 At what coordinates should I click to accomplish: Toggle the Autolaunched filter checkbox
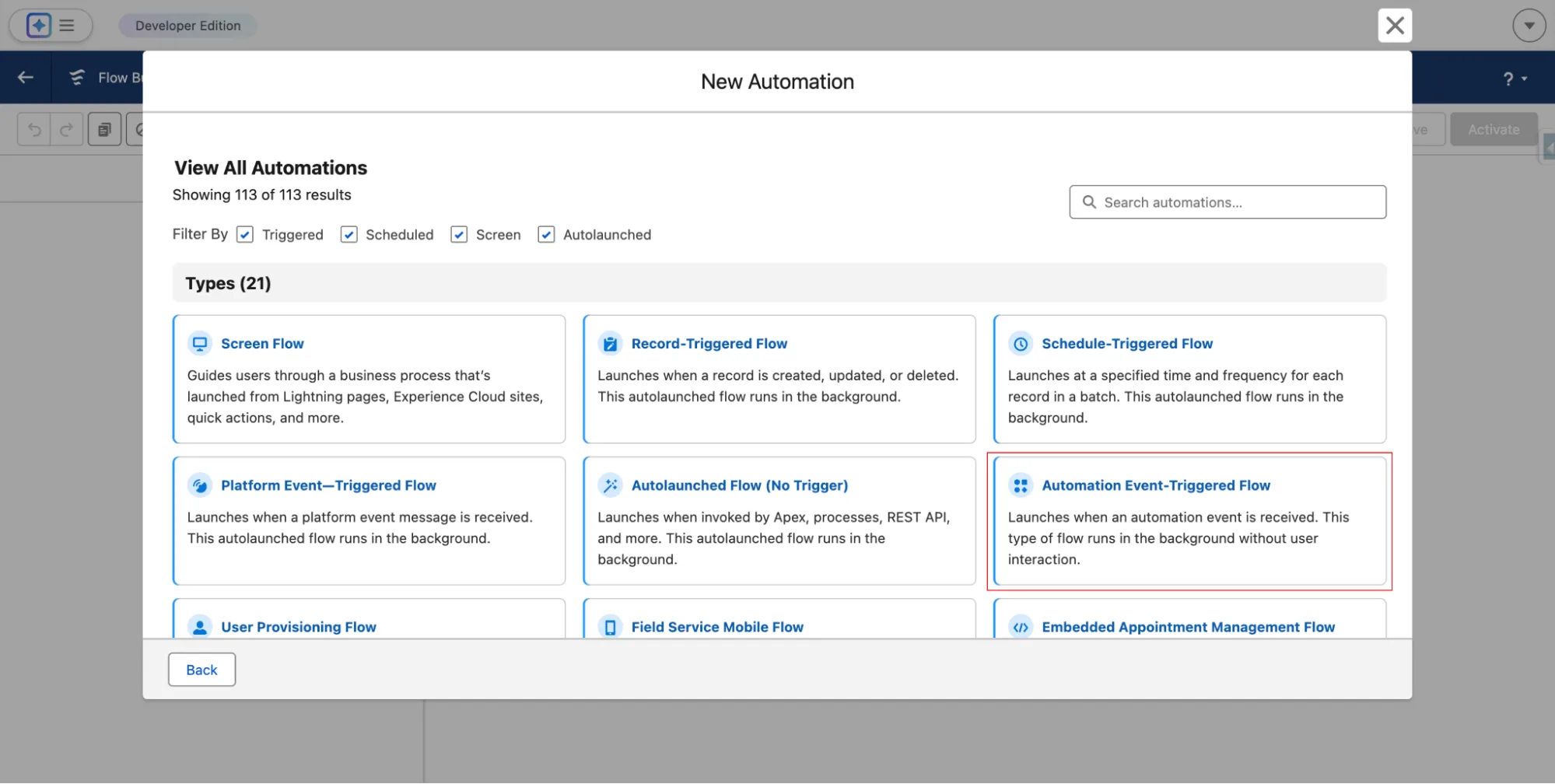(x=546, y=234)
